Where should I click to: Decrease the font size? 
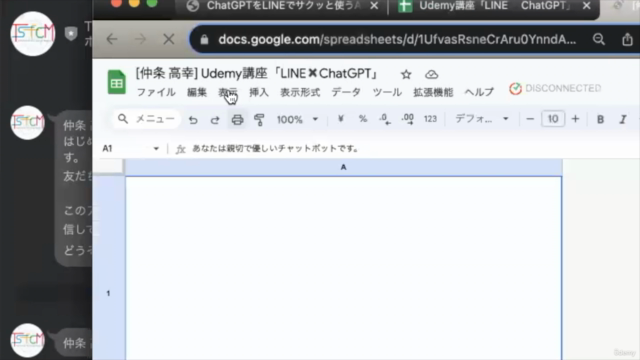click(530, 119)
